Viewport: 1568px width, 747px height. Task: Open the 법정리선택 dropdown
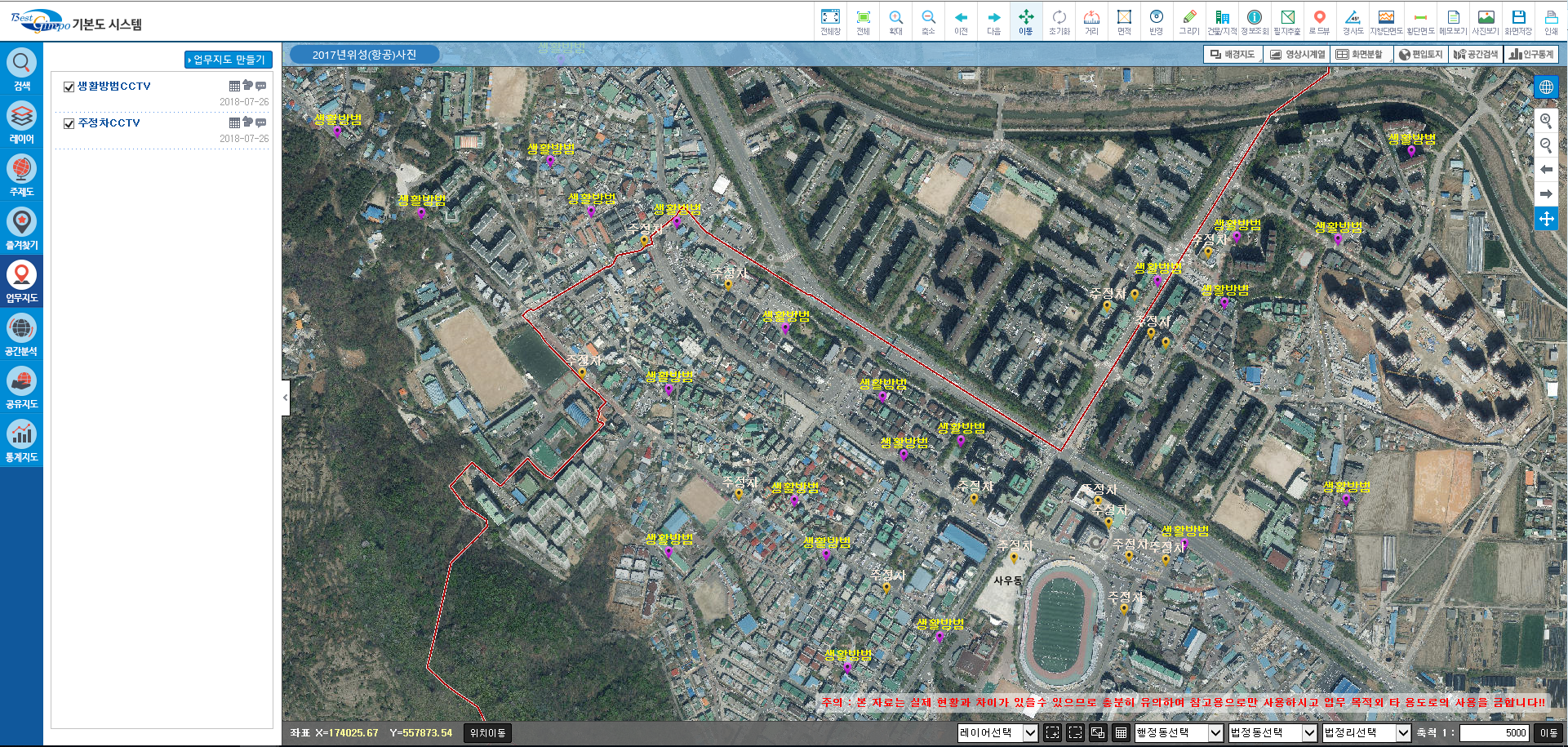tap(1366, 733)
